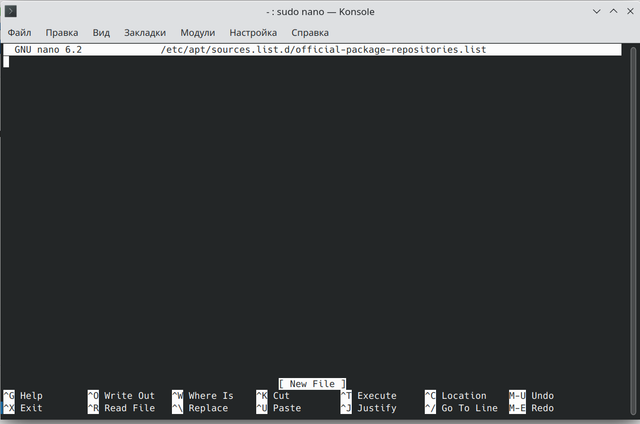Click the M-E Redo shortcut
This screenshot has height=424, width=640.
(x=531, y=408)
